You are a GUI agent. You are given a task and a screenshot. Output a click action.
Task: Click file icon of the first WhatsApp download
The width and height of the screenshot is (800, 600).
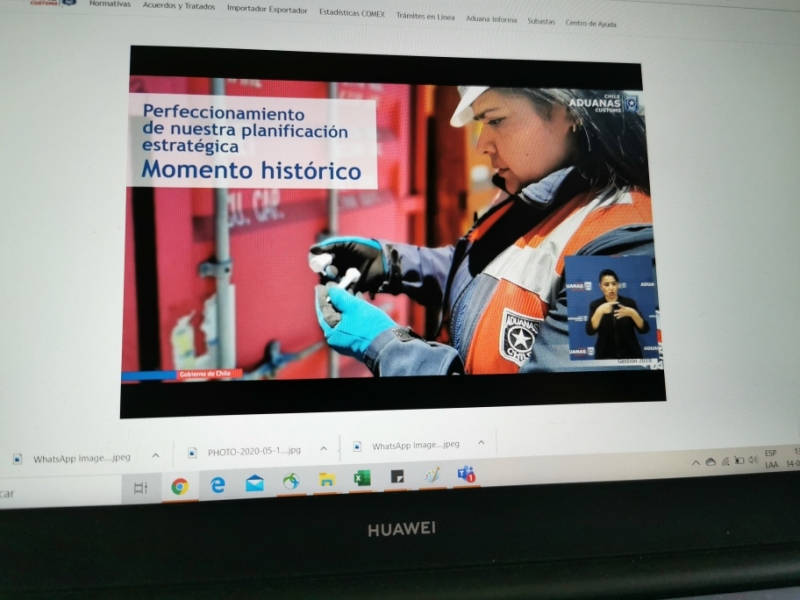pos(17,459)
